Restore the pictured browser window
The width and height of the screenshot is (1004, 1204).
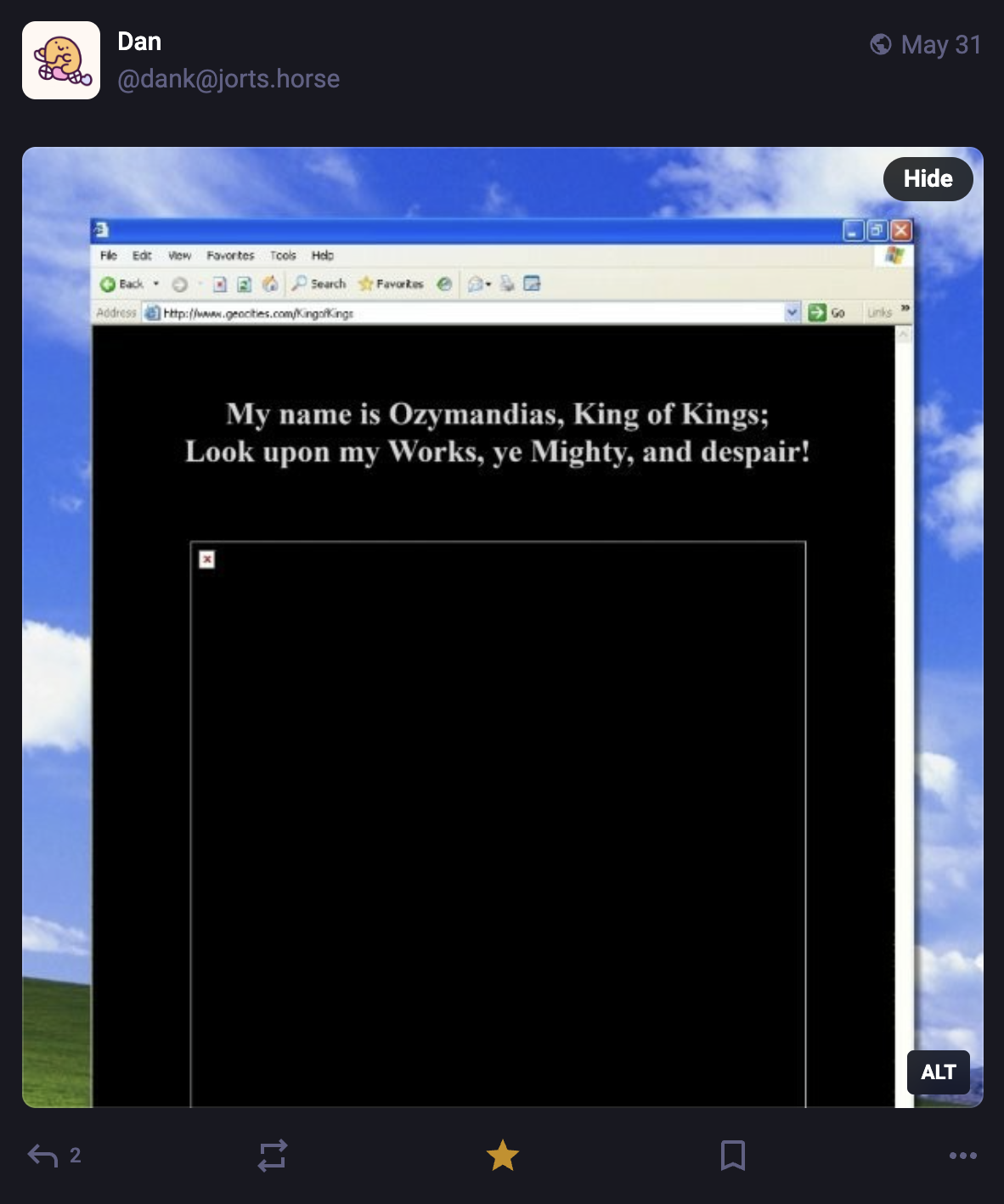tap(877, 230)
